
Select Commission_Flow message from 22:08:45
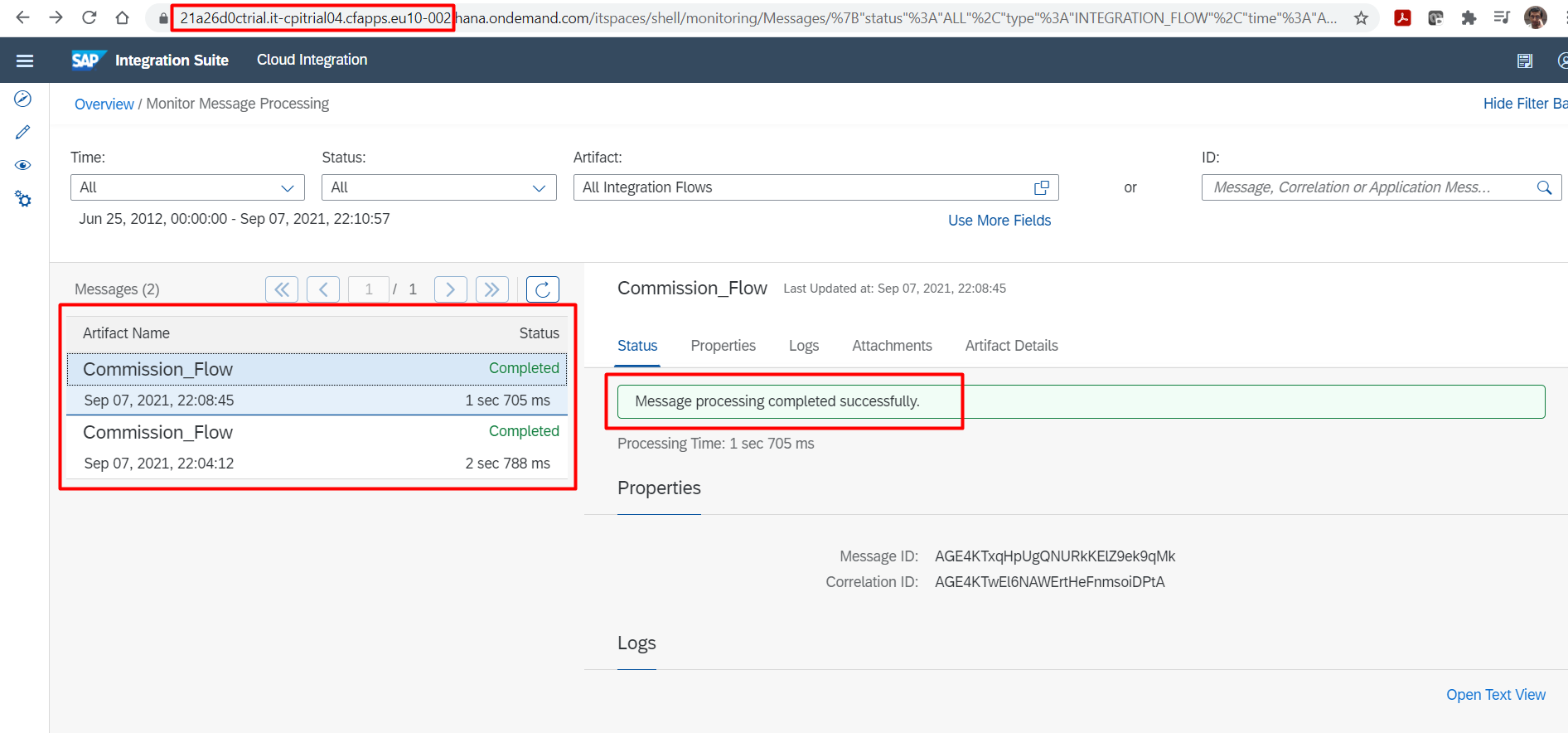point(317,384)
